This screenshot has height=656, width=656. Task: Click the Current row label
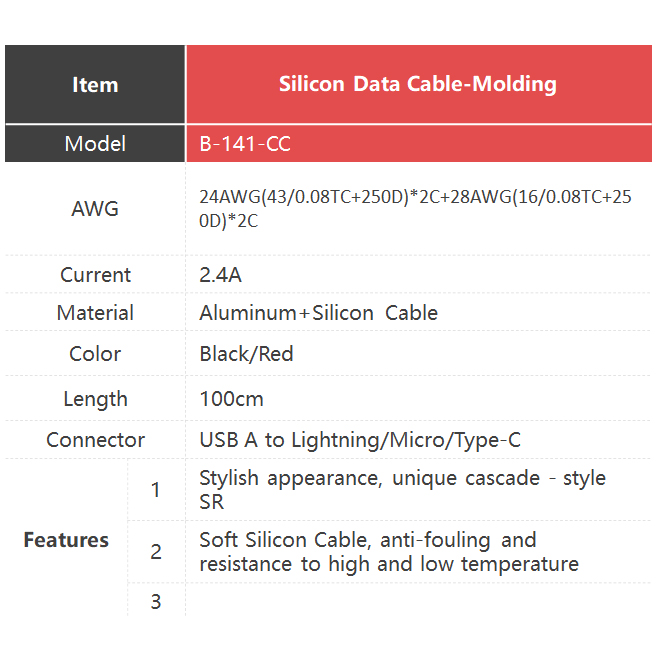tap(95, 275)
